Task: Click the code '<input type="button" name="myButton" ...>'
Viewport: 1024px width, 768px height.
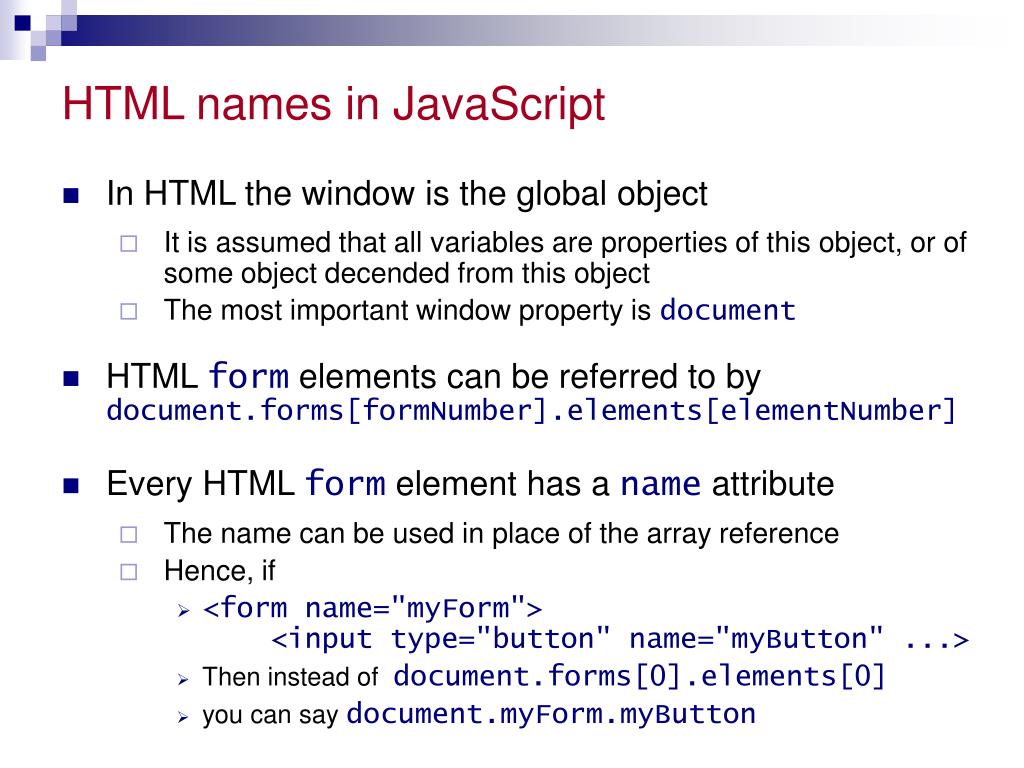Action: (620, 639)
